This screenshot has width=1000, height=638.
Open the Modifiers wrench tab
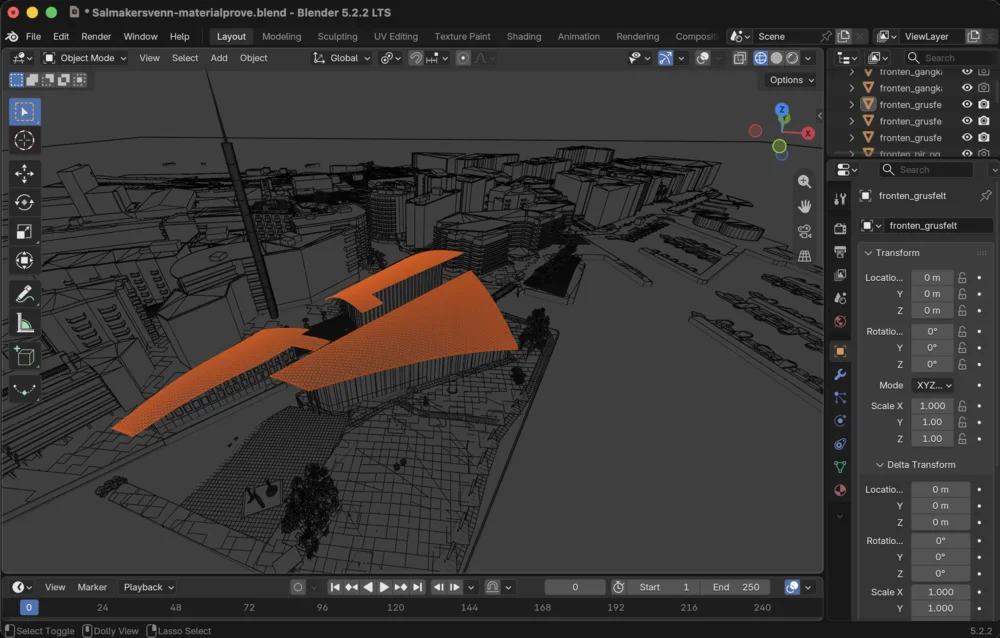coord(840,375)
